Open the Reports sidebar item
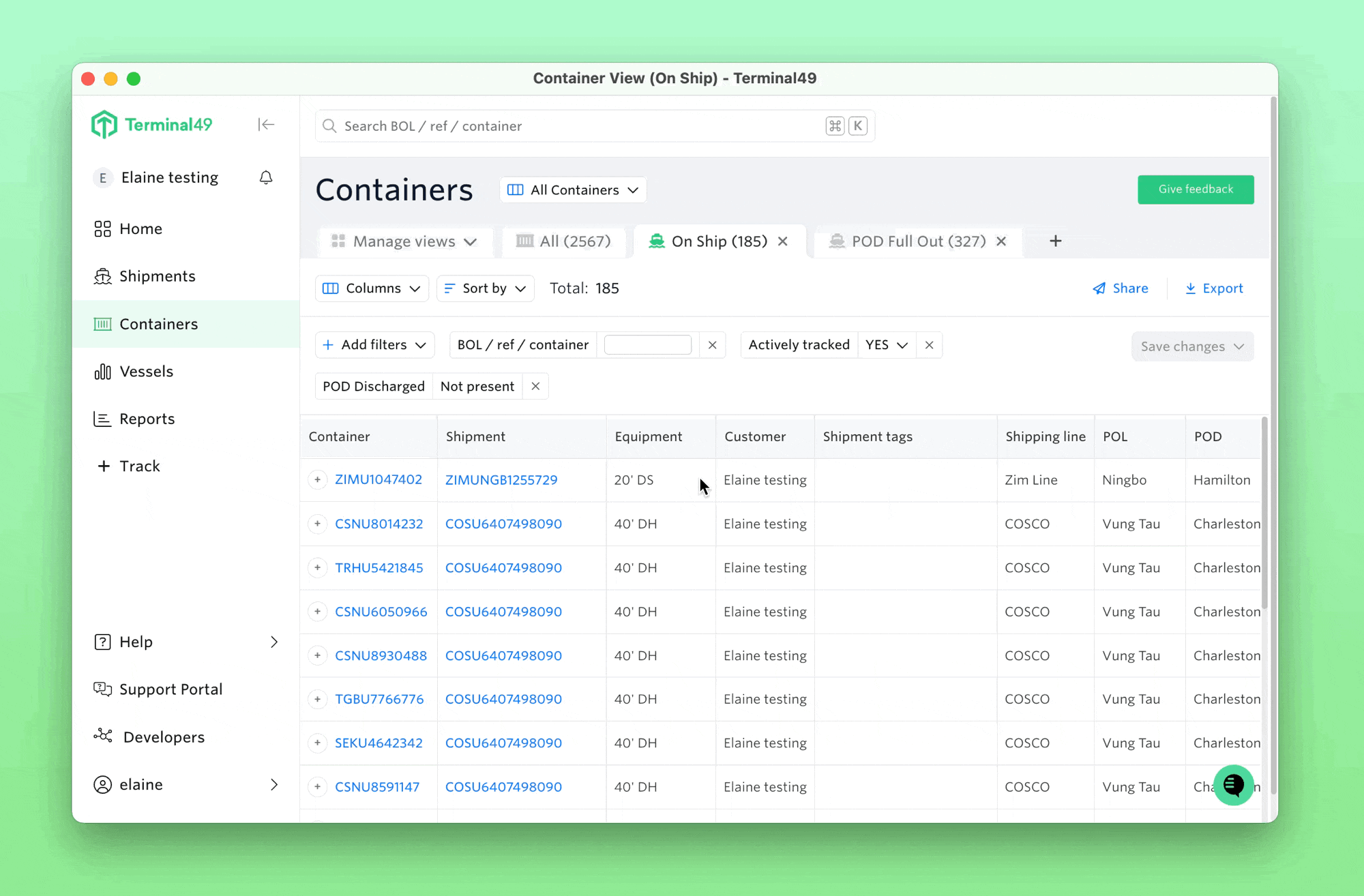 pos(147,419)
